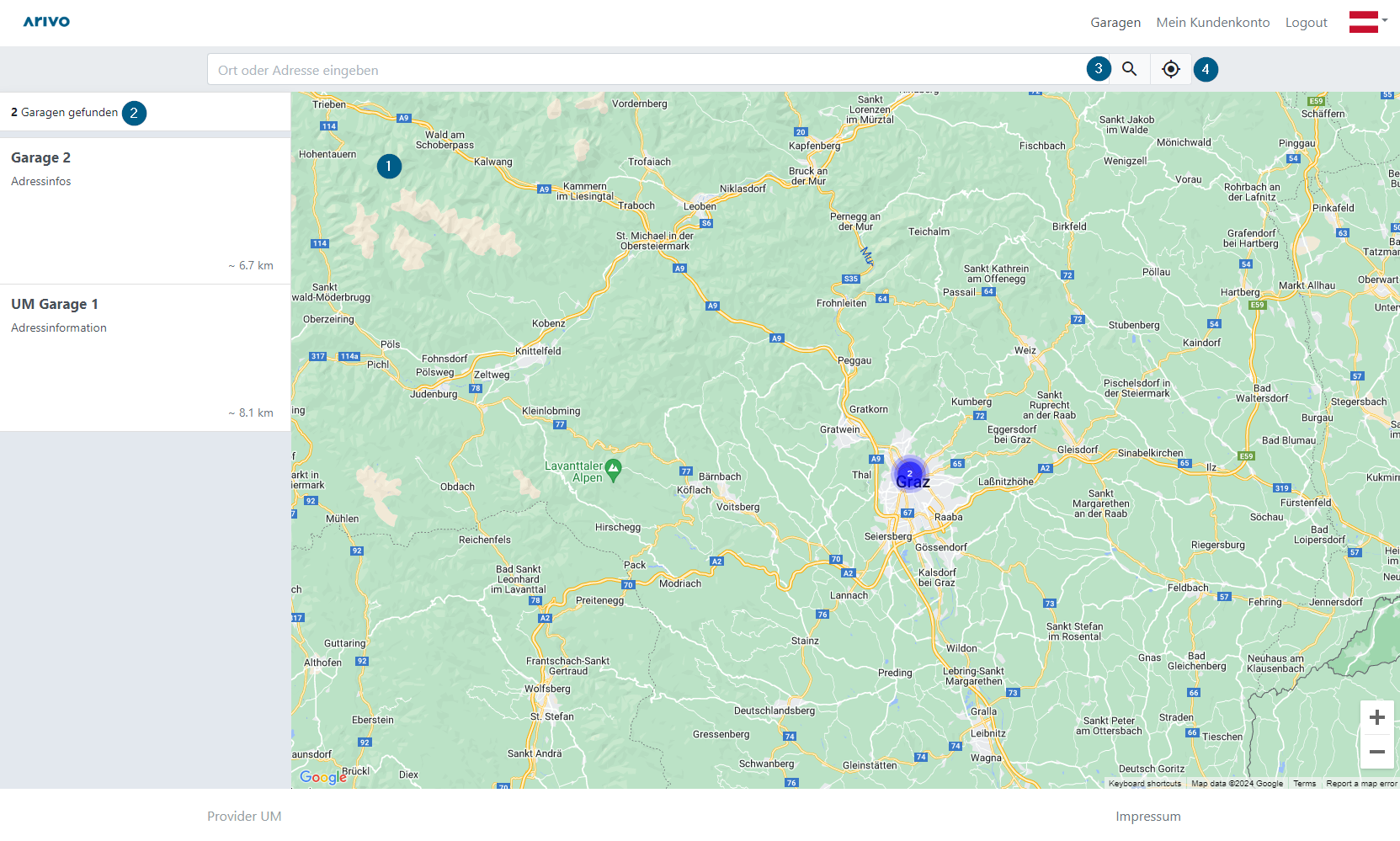Click the Voitsberg map label
The width and height of the screenshot is (1400, 841).
coord(737,507)
